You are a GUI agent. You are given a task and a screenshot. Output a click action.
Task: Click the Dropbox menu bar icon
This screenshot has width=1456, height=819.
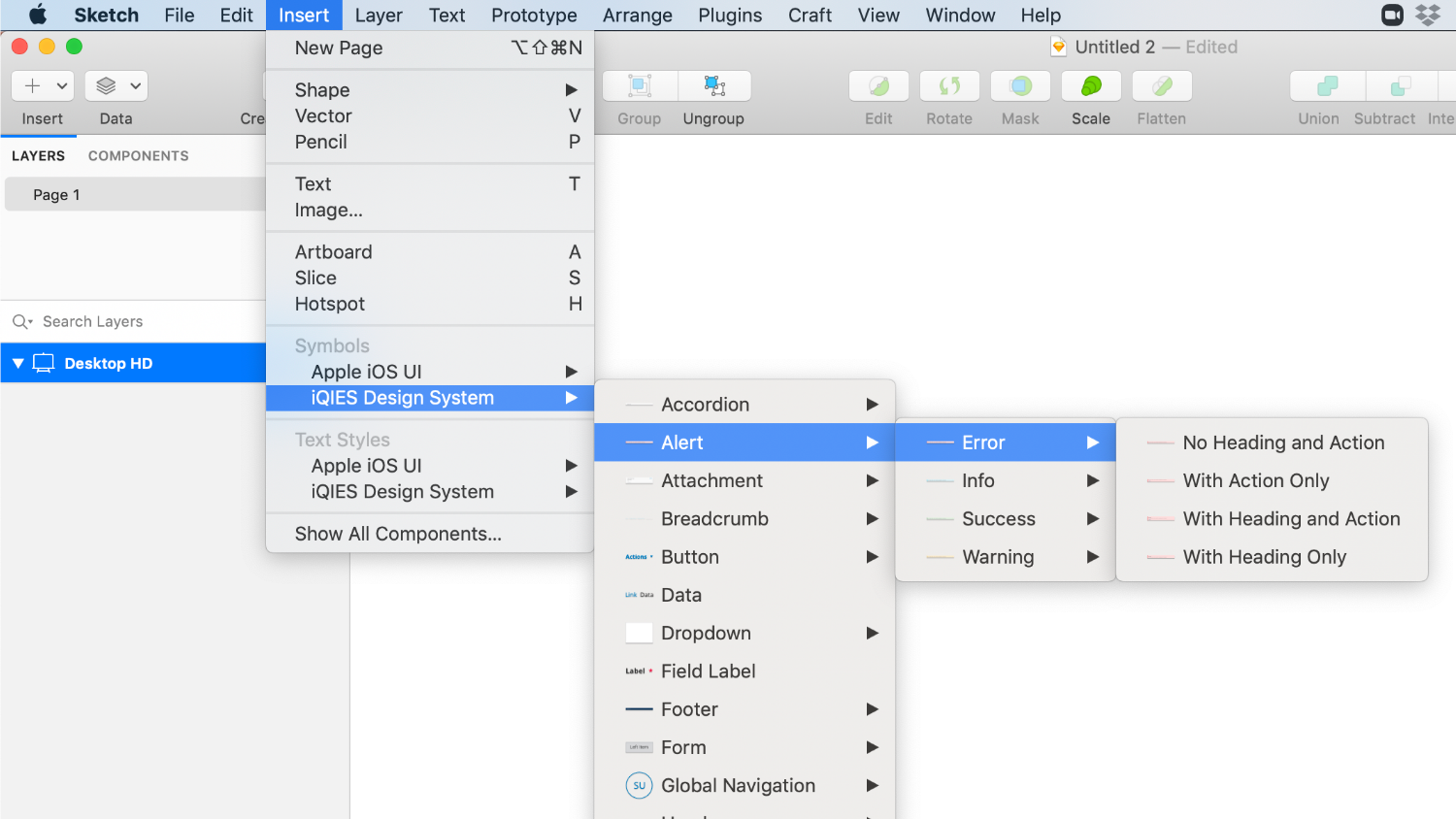[x=1428, y=16]
